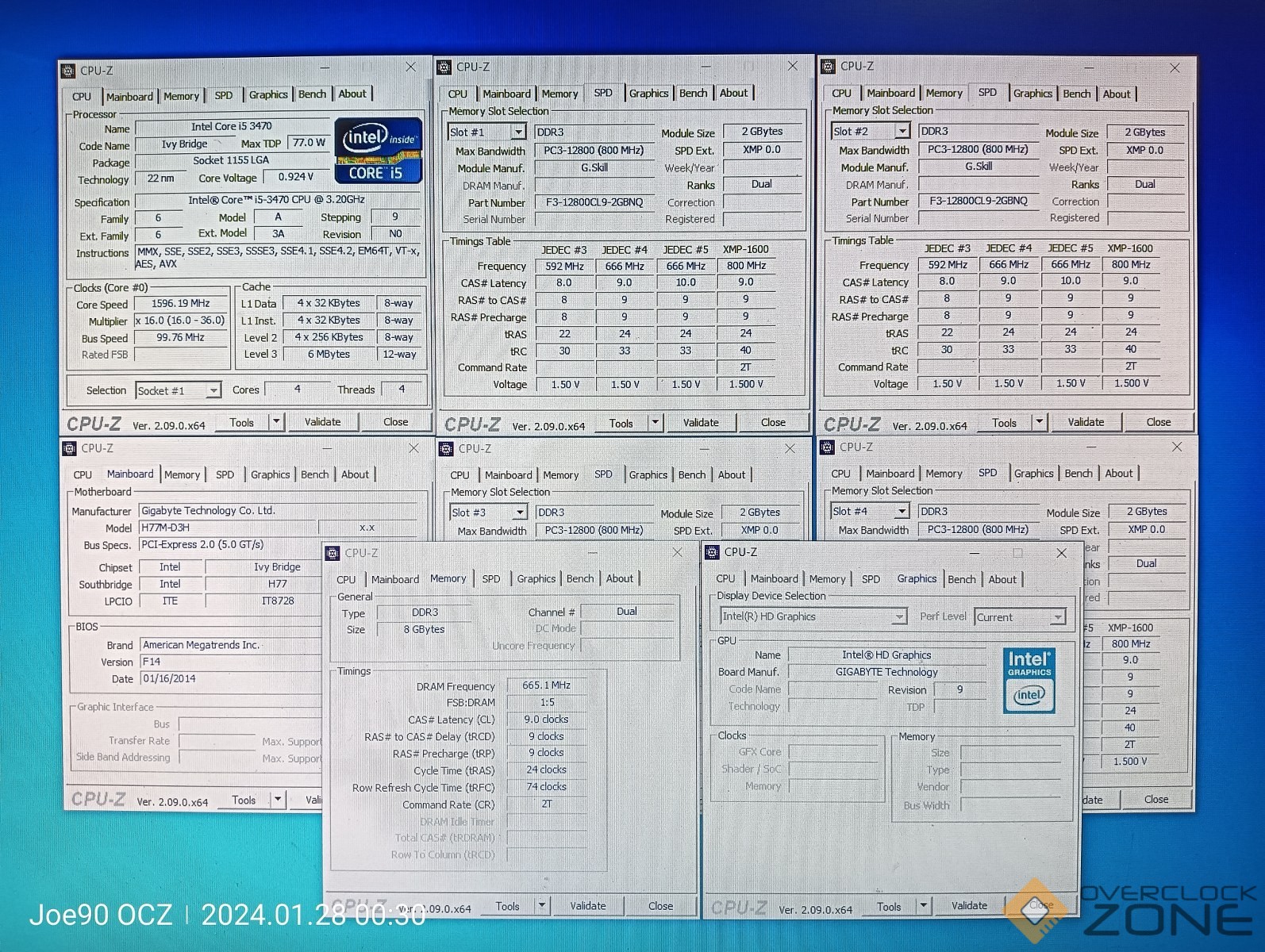The width and height of the screenshot is (1265, 952).
Task: Click CPU-Z title icon in DRAM Timings window
Action: pos(333,553)
